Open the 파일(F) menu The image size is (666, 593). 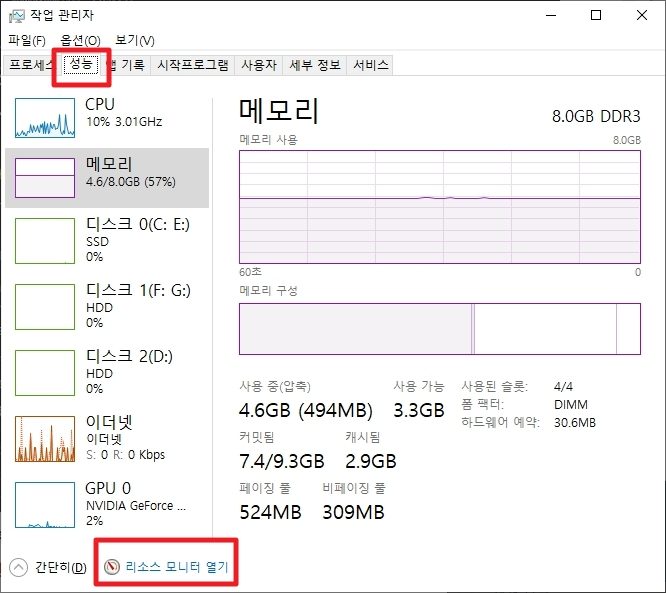(x=27, y=40)
